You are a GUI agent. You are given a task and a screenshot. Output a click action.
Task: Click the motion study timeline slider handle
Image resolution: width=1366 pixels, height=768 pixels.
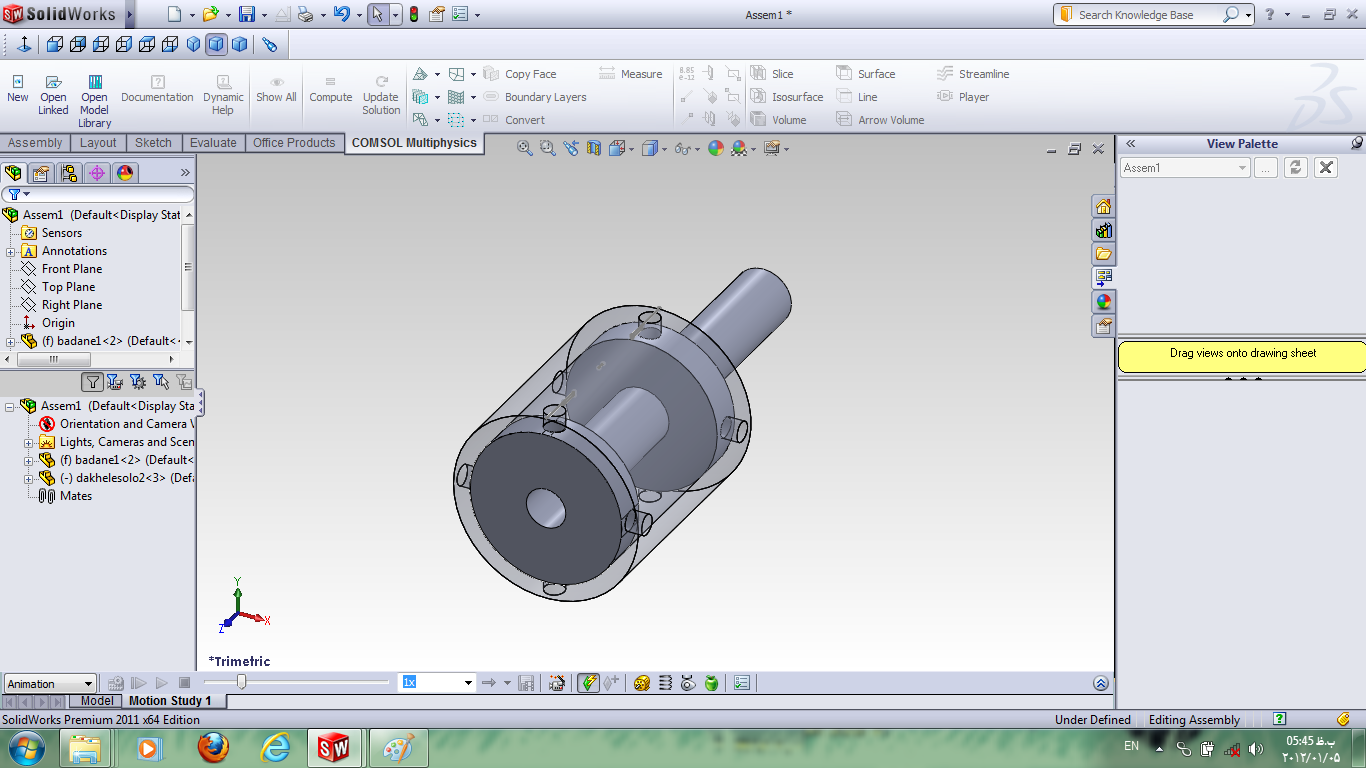(x=241, y=682)
